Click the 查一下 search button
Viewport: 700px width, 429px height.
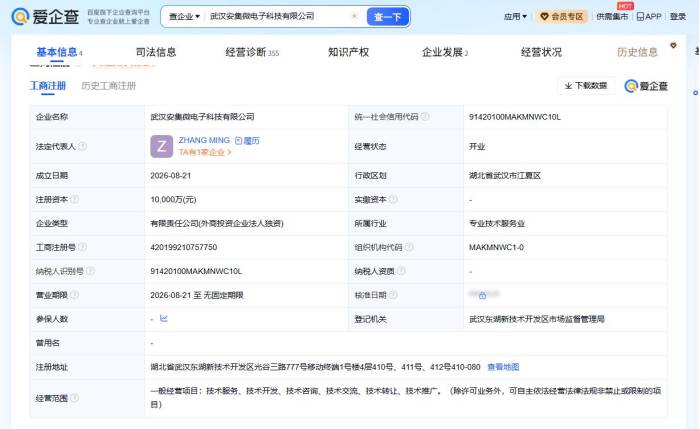[388, 17]
